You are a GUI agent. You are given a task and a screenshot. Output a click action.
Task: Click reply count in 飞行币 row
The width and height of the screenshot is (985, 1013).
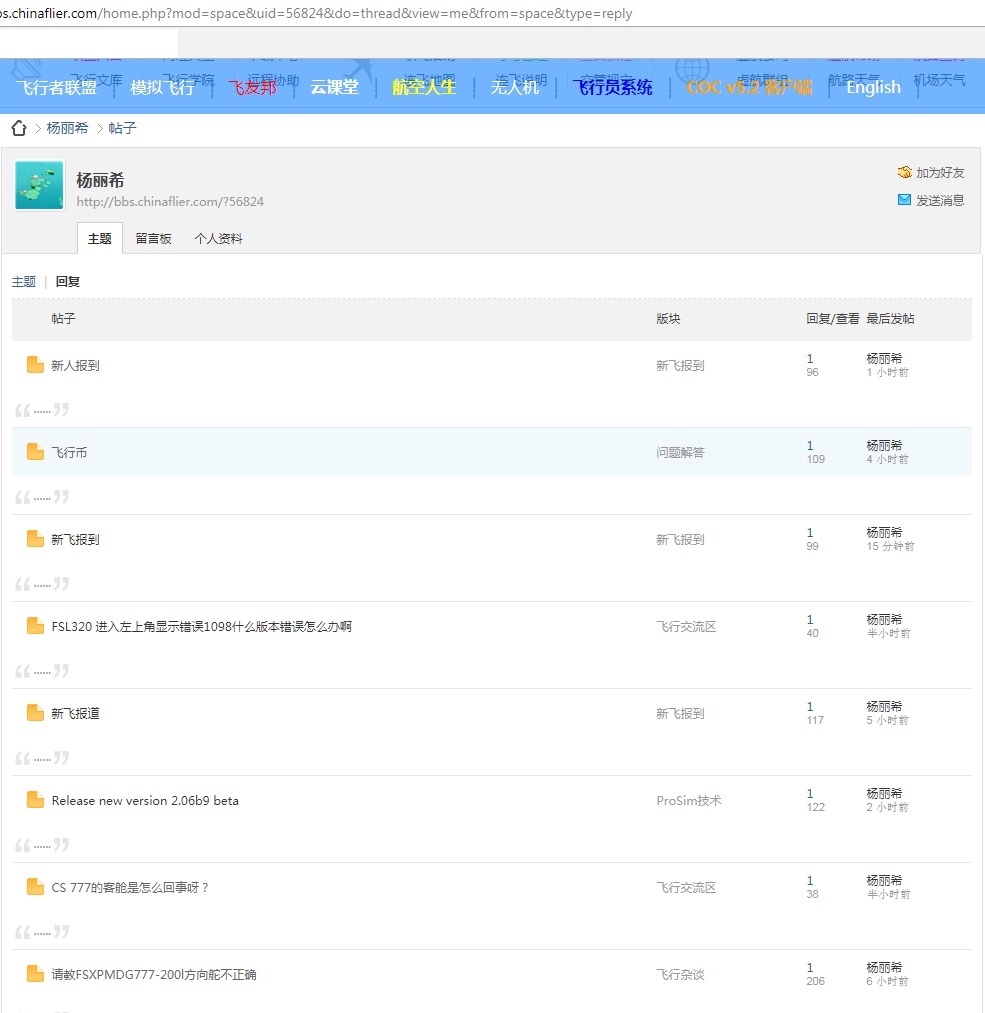tap(810, 446)
